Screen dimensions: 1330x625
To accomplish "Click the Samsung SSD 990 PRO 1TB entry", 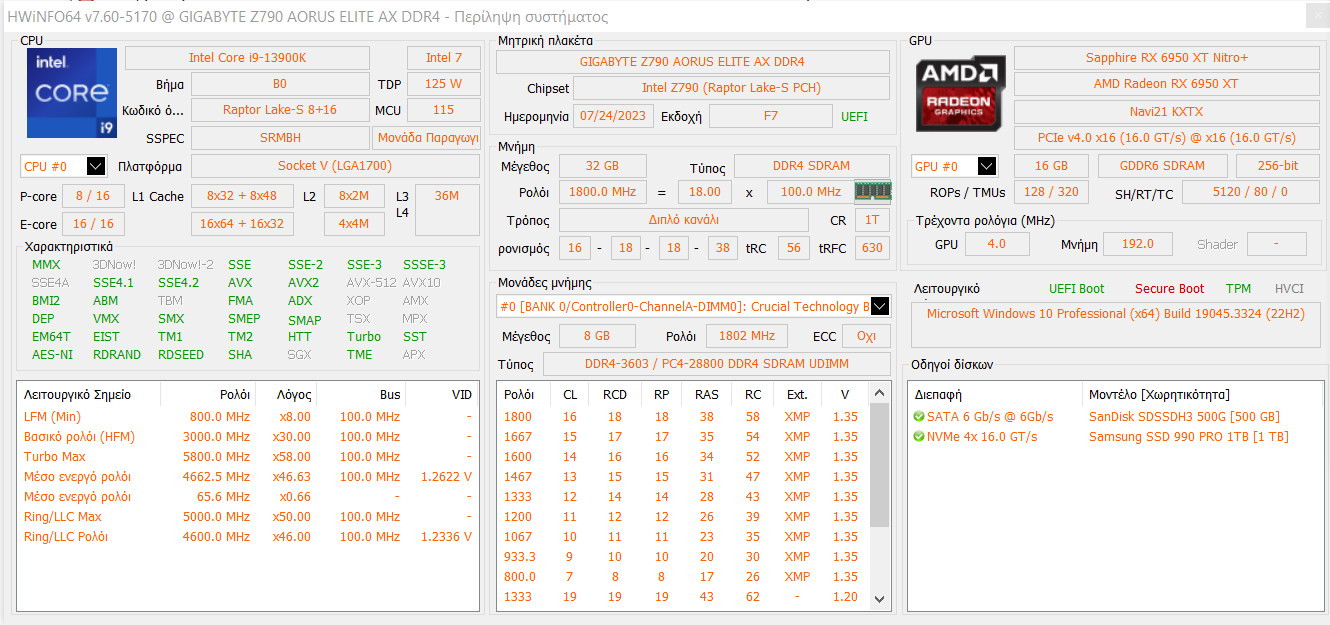I will pos(1188,437).
